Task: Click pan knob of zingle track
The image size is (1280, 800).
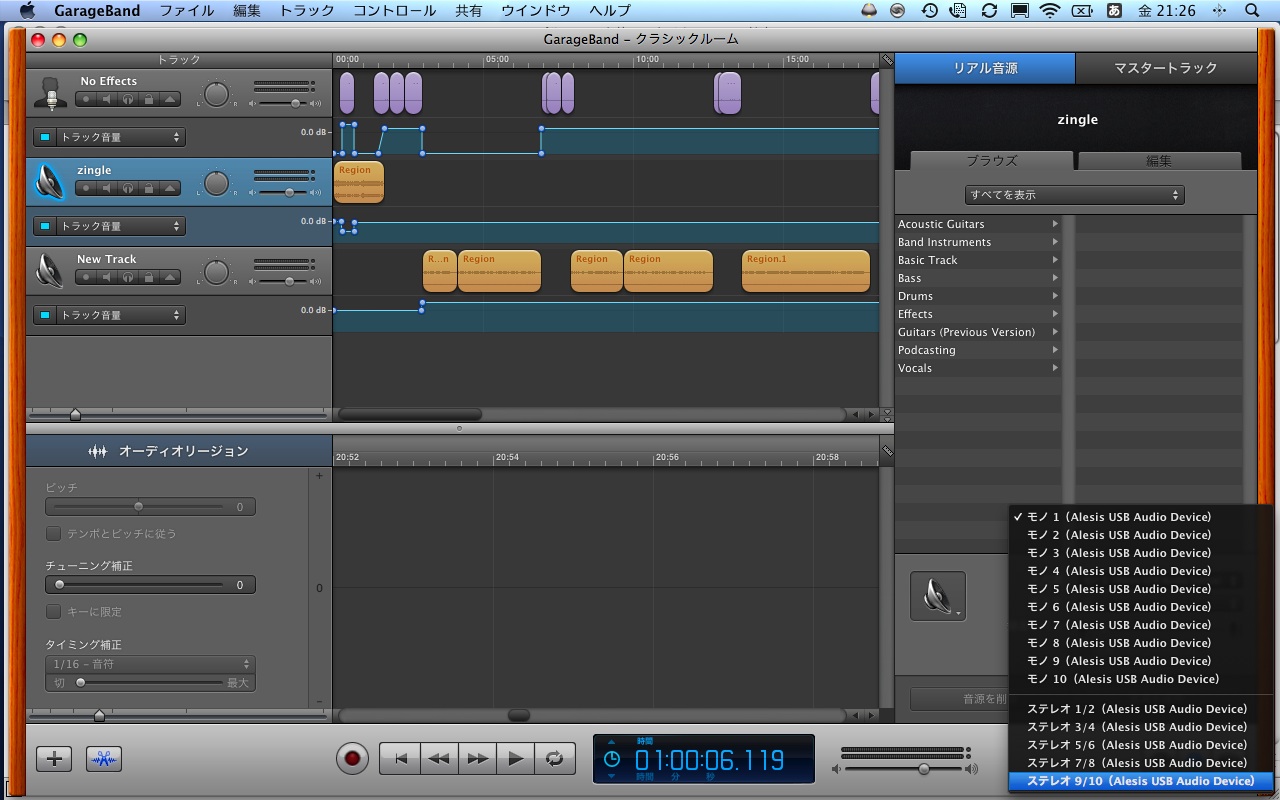Action: click(x=217, y=184)
